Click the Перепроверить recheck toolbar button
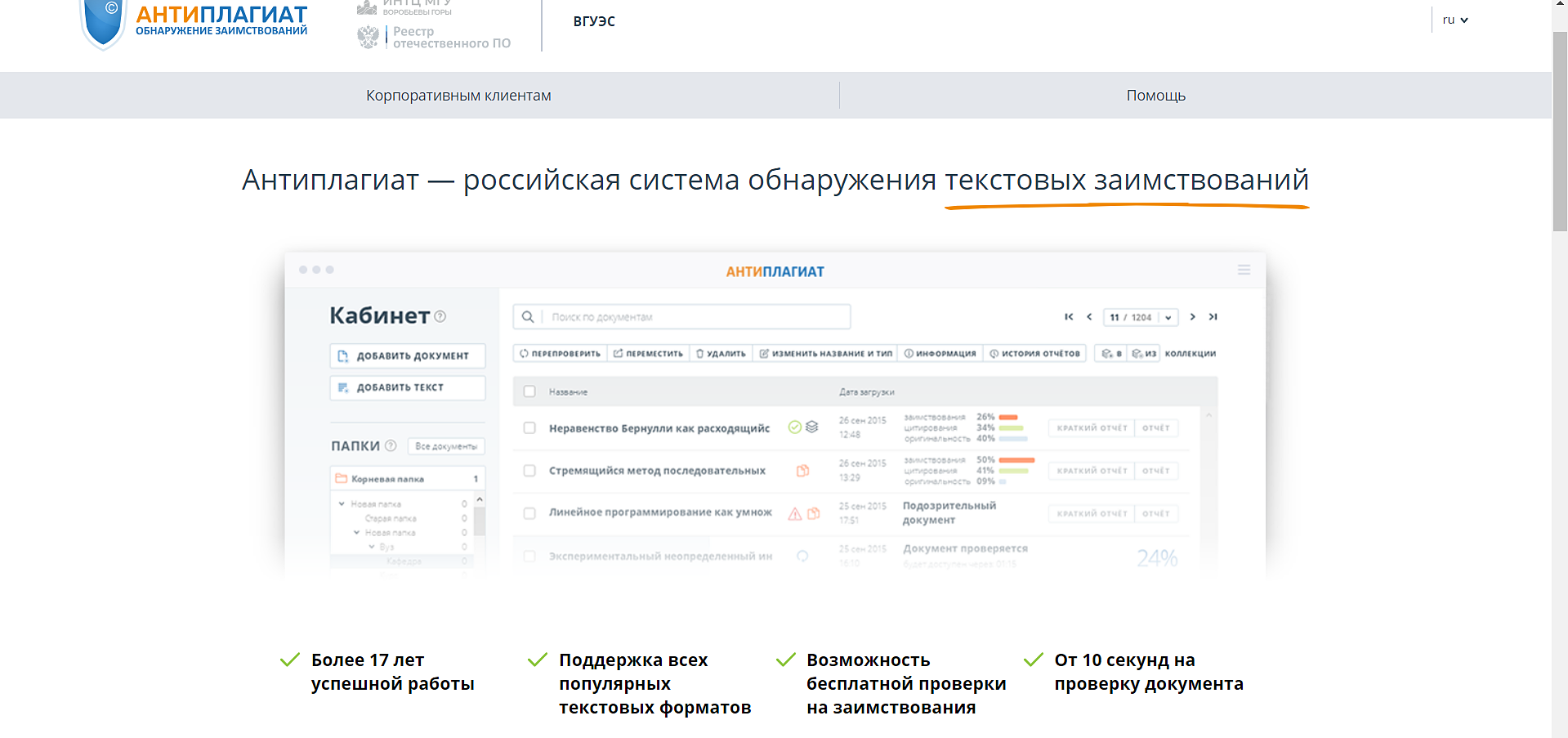The width and height of the screenshot is (1568, 738). [561, 354]
